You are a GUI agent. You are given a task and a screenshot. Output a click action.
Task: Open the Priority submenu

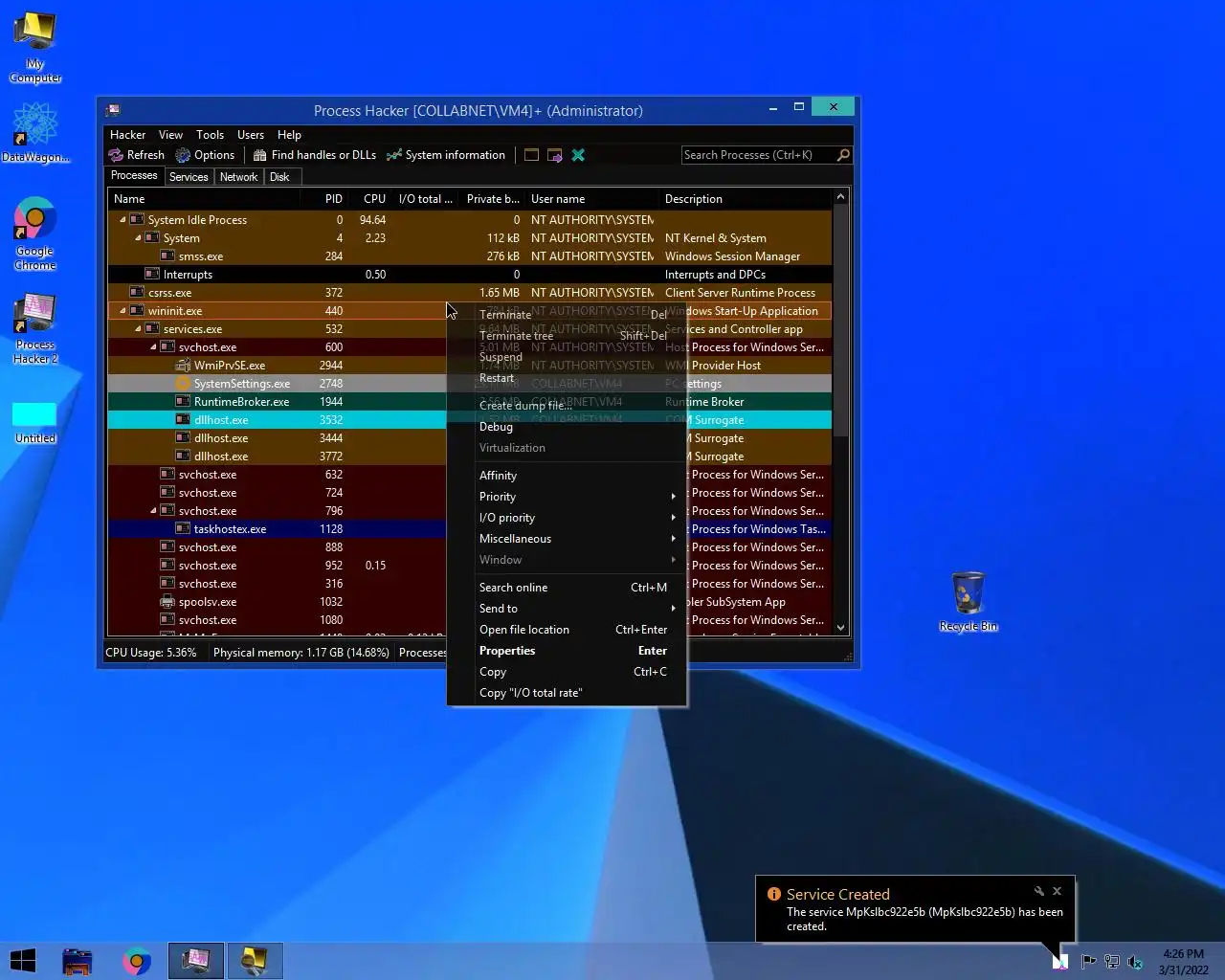click(x=567, y=497)
